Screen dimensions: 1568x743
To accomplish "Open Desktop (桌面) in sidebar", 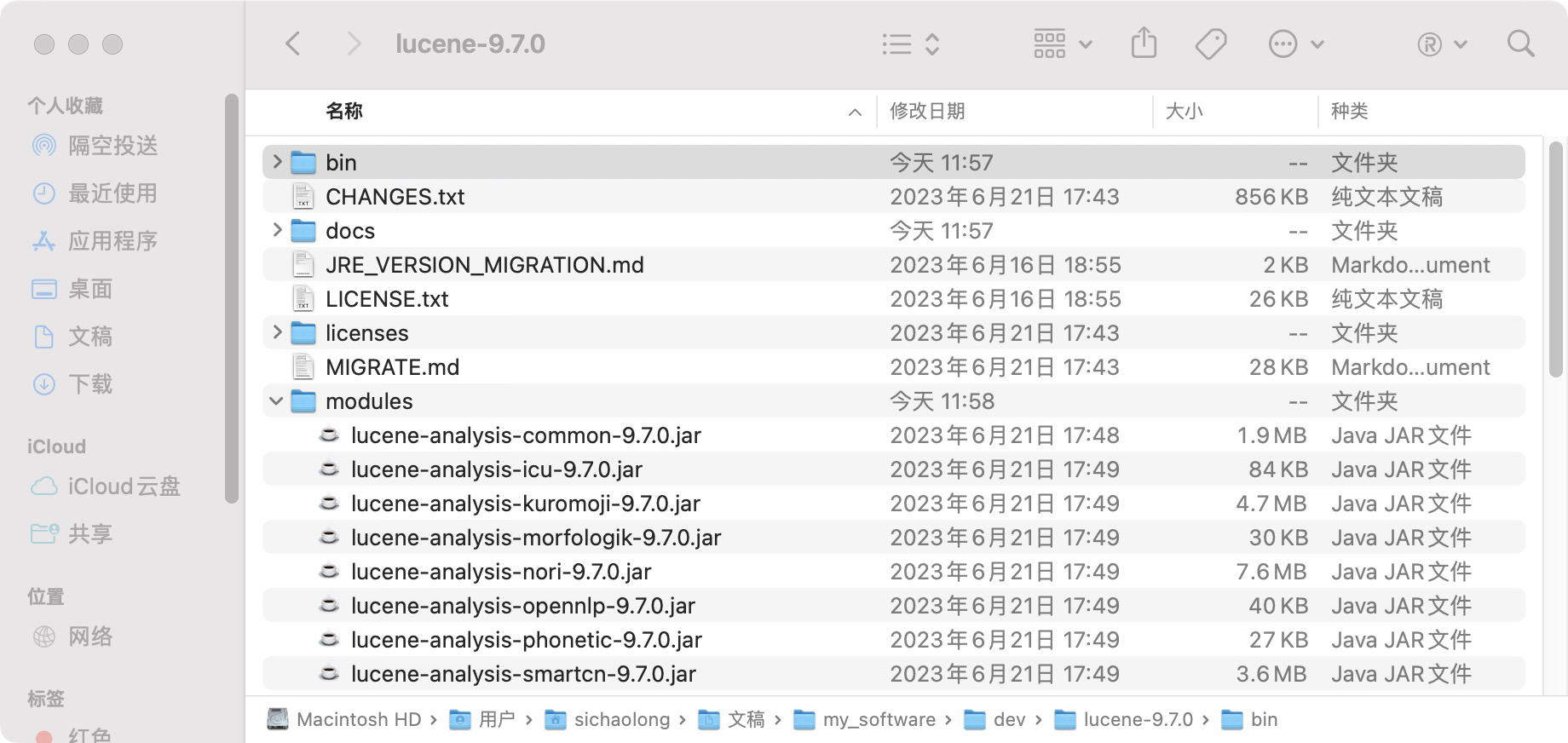I will tap(72, 289).
